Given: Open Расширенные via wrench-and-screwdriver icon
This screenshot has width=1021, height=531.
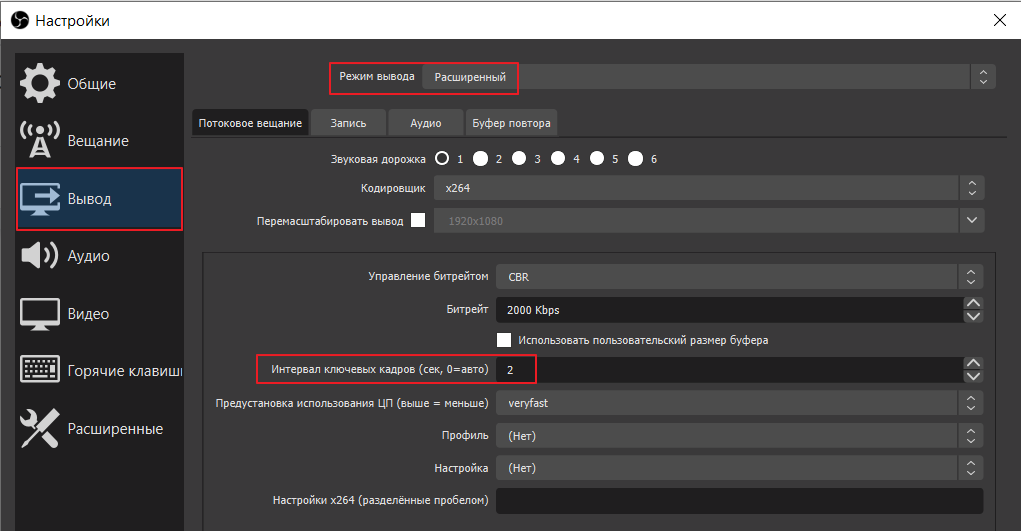Looking at the screenshot, I should (40, 428).
